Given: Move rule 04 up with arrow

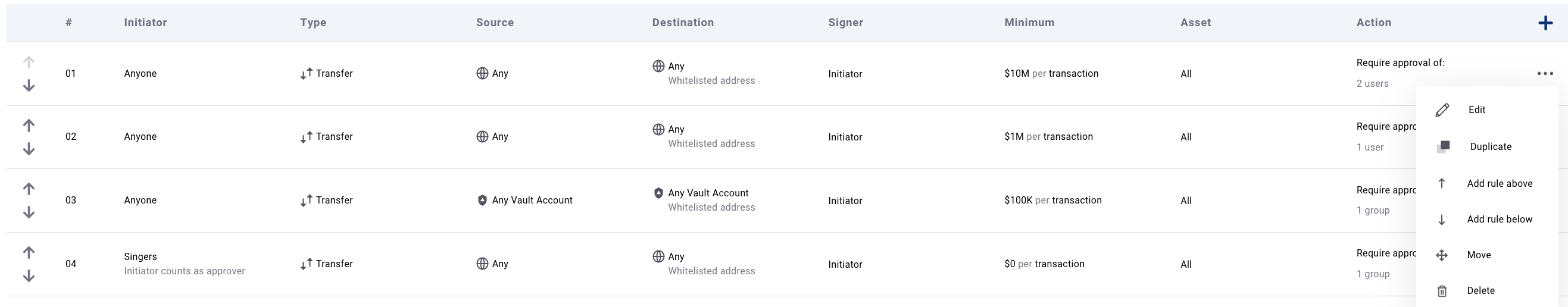Looking at the screenshot, I should coord(29,252).
